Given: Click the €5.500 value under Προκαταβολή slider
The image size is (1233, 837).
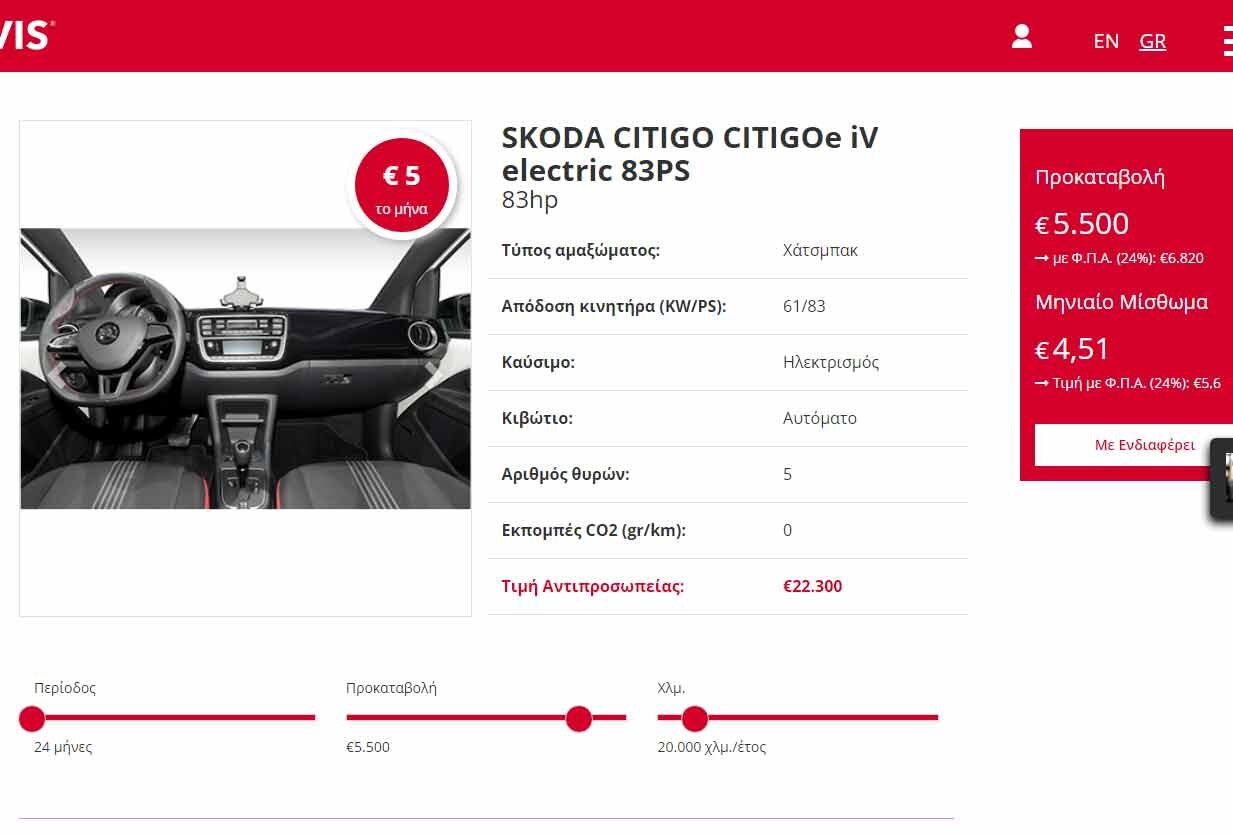Looking at the screenshot, I should (x=368, y=747).
